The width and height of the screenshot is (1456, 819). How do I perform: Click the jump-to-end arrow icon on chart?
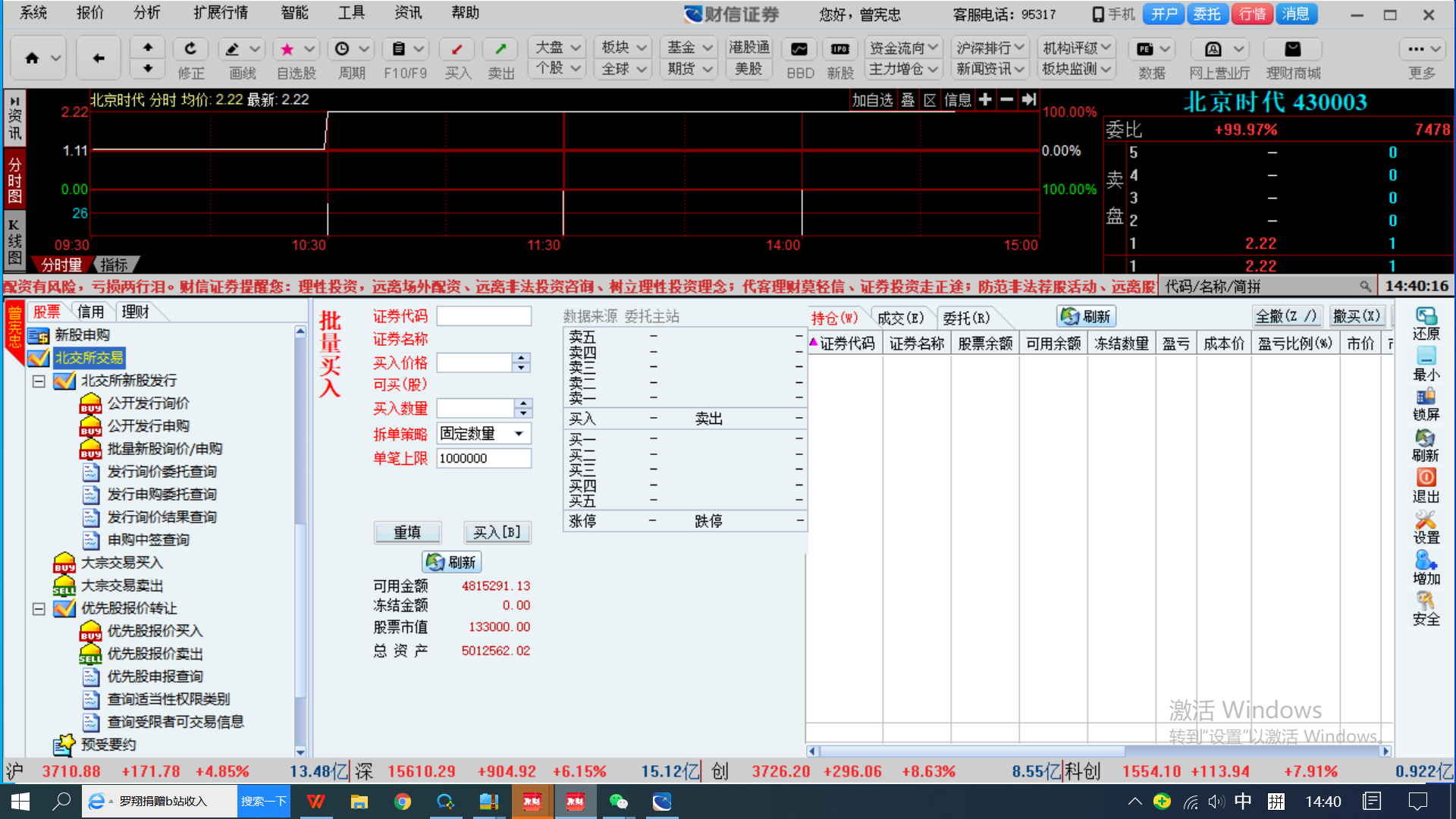(x=1029, y=99)
